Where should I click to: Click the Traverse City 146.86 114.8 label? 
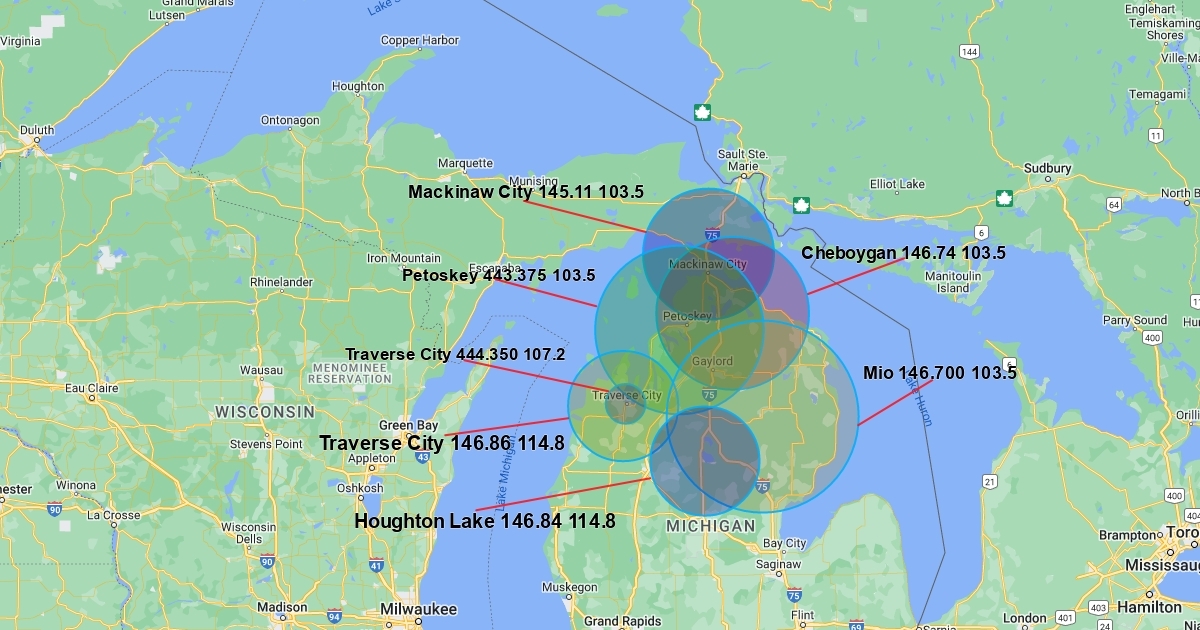pyautogui.click(x=442, y=443)
